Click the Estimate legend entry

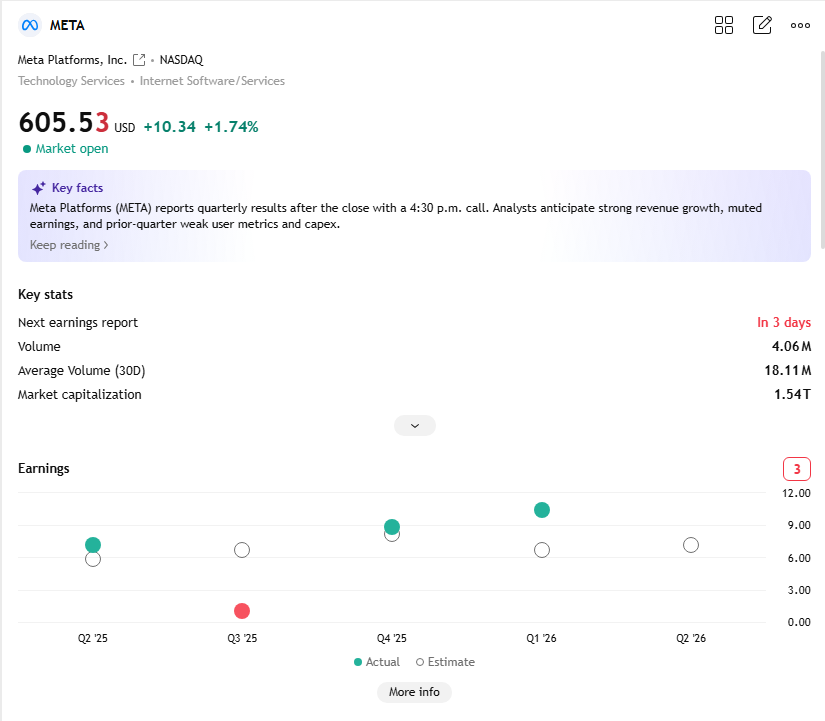tap(445, 662)
